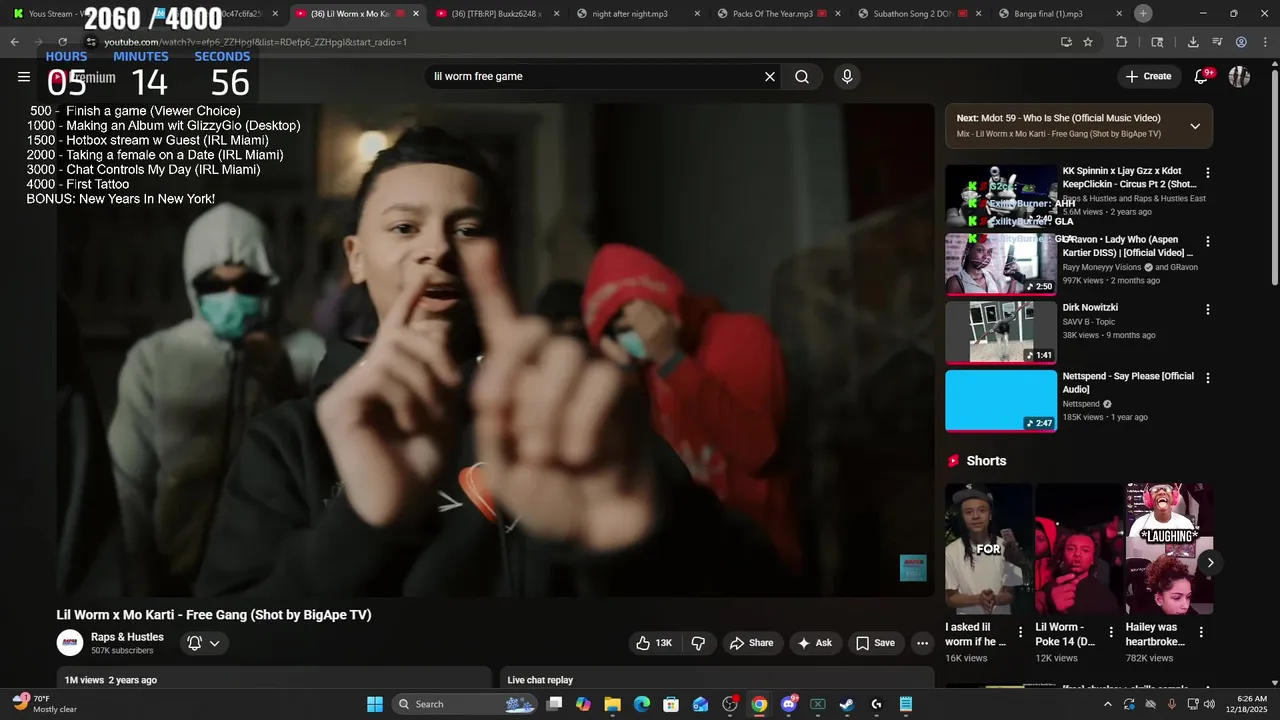Open File Explorer from taskbar
This screenshot has height=720, width=1280.
tap(612, 704)
